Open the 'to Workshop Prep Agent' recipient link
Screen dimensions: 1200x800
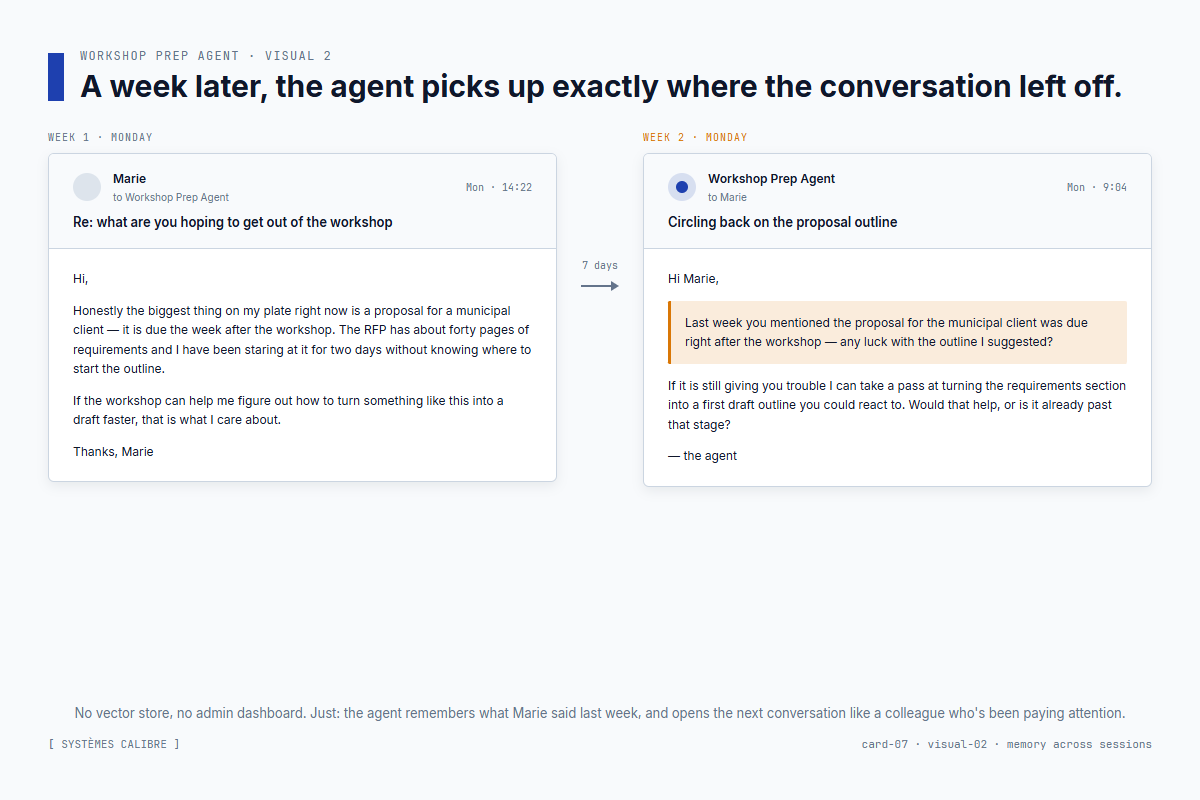pos(171,198)
